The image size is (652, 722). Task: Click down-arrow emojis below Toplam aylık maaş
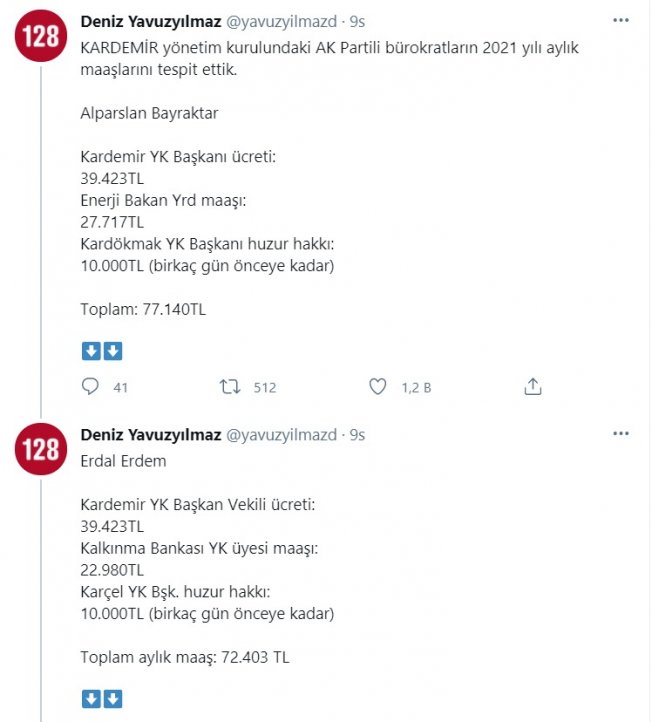[x=102, y=699]
